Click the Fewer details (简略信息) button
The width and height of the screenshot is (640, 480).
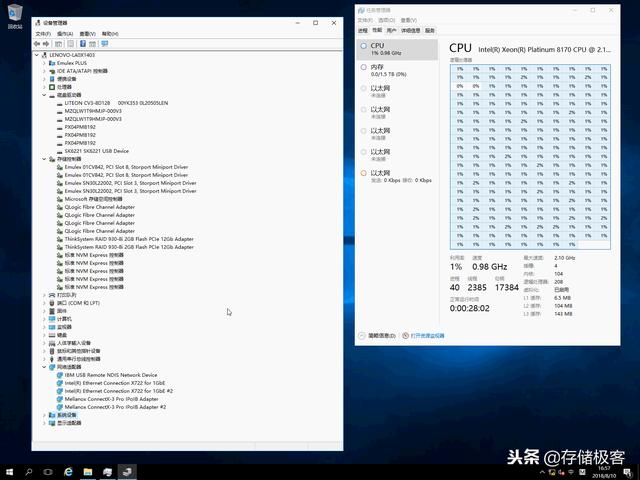click(x=377, y=336)
